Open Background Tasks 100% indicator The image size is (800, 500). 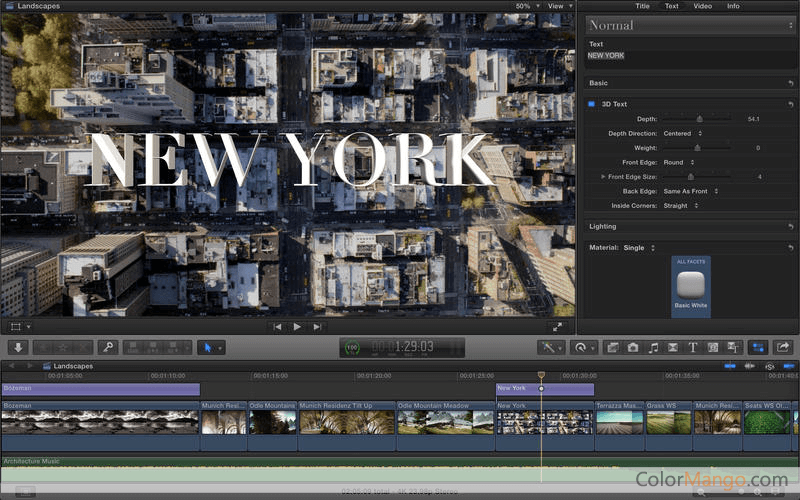pyautogui.click(x=352, y=348)
